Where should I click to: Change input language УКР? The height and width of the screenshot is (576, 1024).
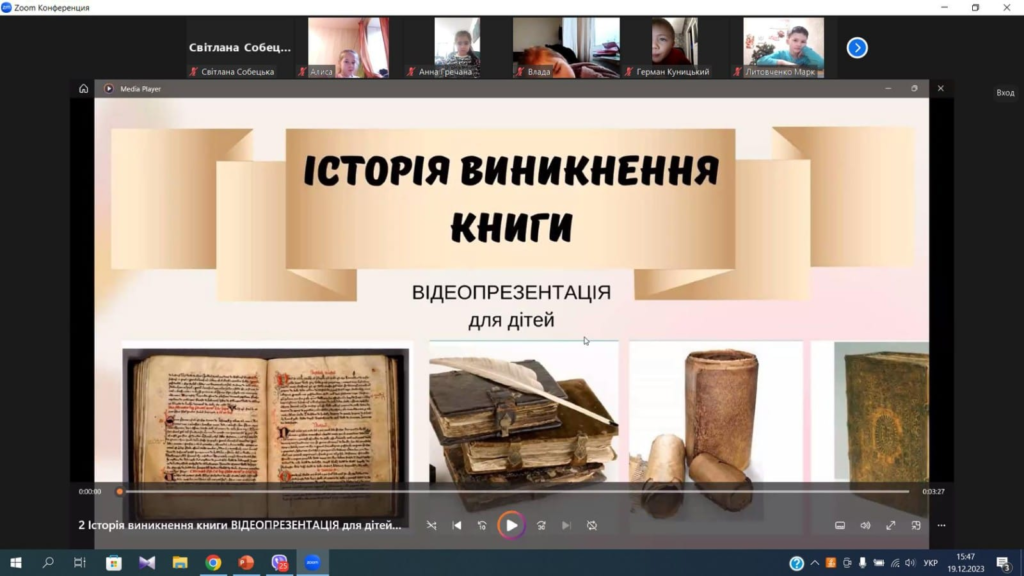tap(931, 563)
